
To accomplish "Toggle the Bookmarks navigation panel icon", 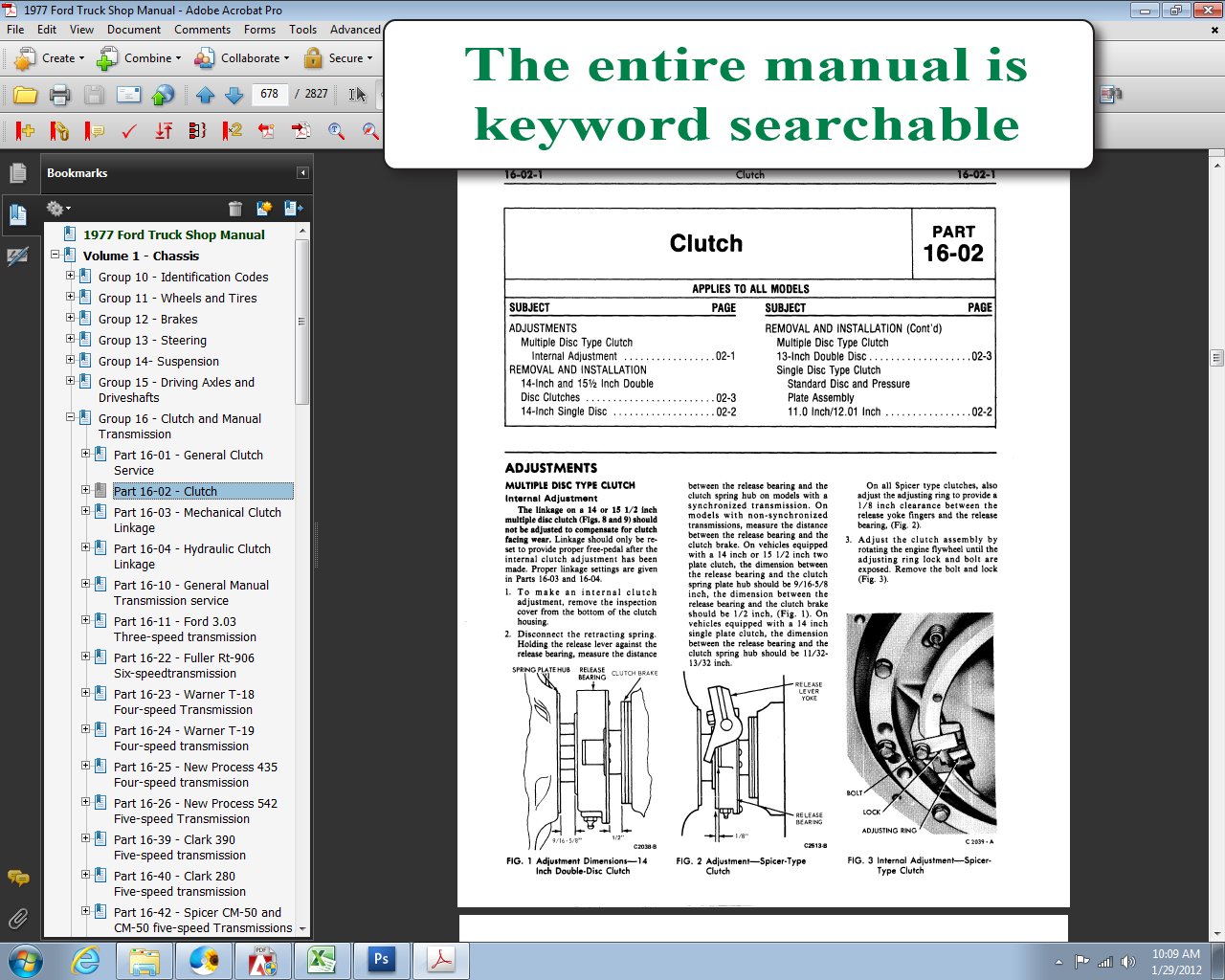I will [20, 214].
